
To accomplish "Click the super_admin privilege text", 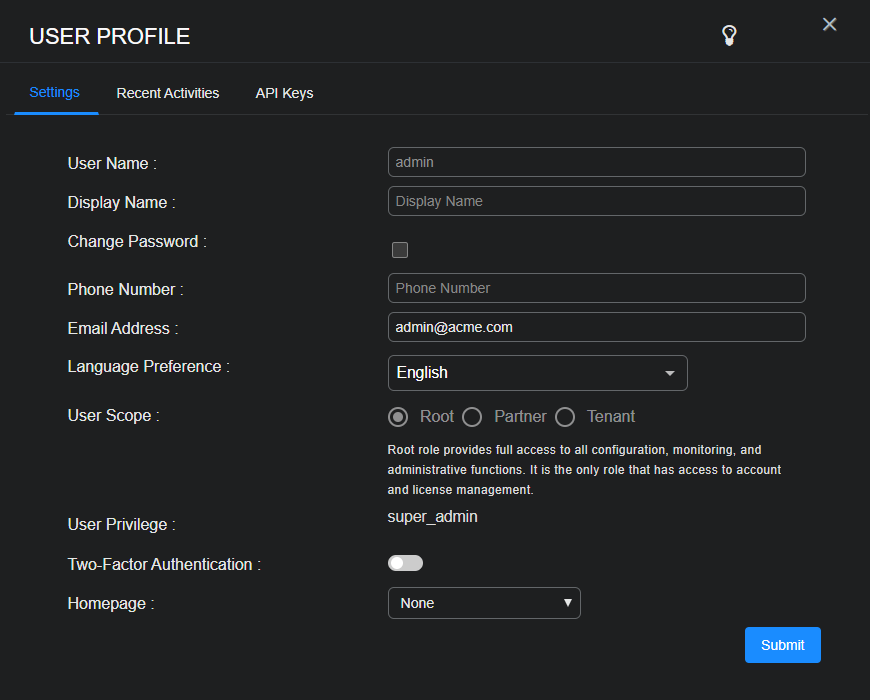I will click(432, 517).
